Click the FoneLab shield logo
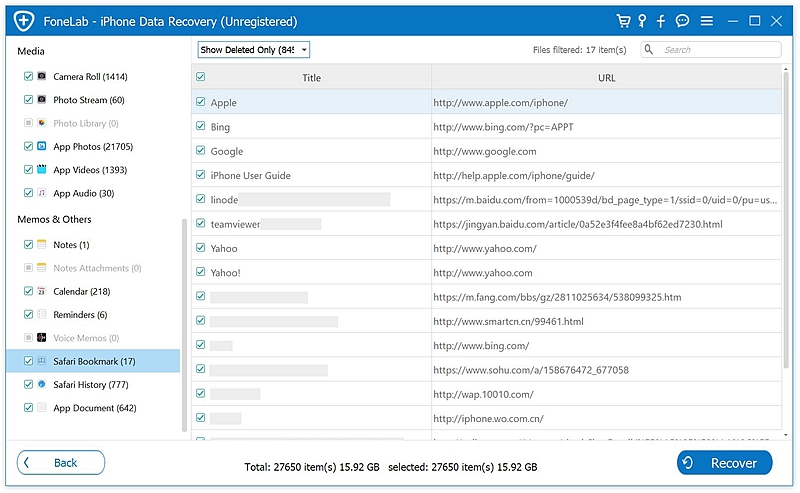 point(24,21)
